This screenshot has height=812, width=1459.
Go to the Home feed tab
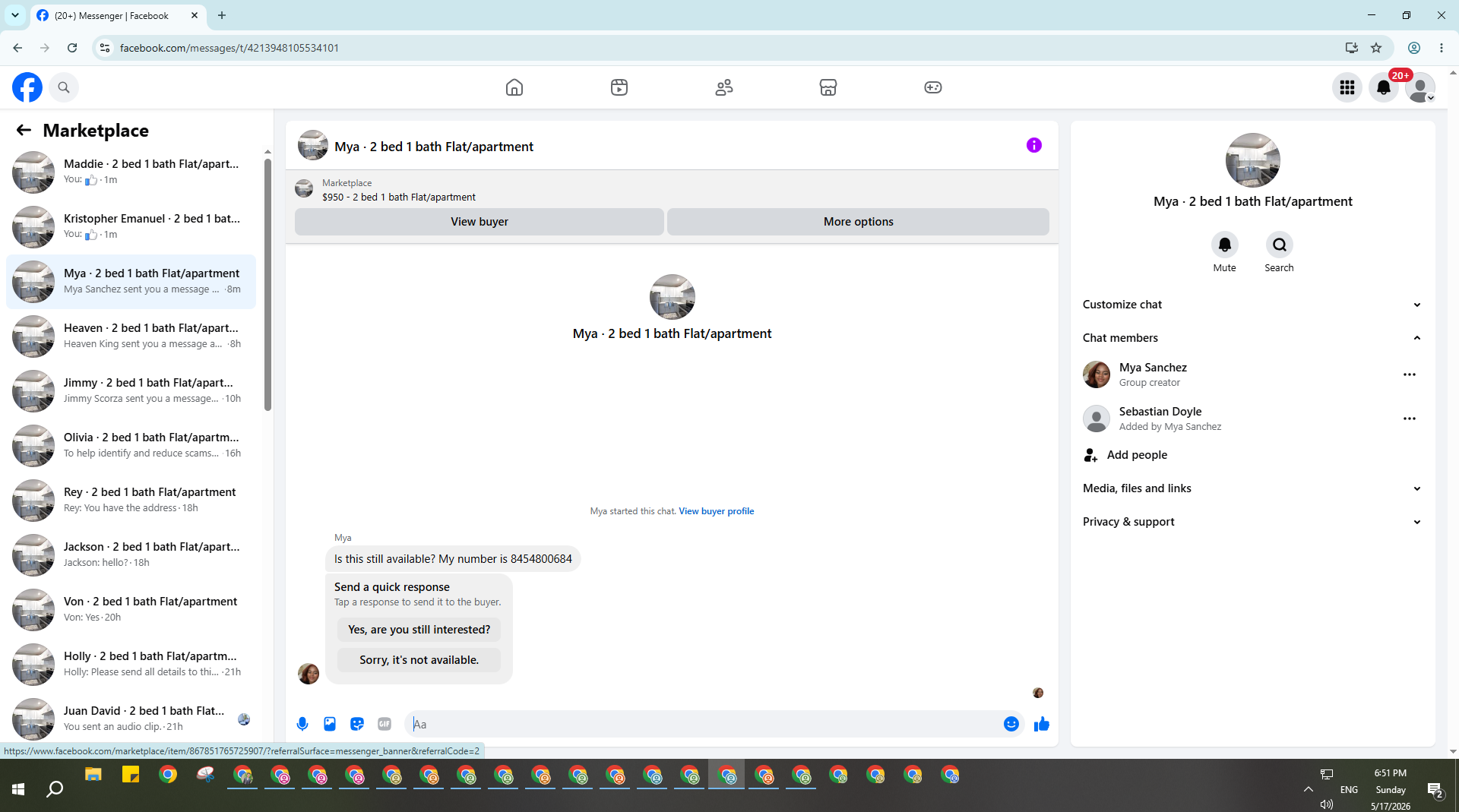514,87
